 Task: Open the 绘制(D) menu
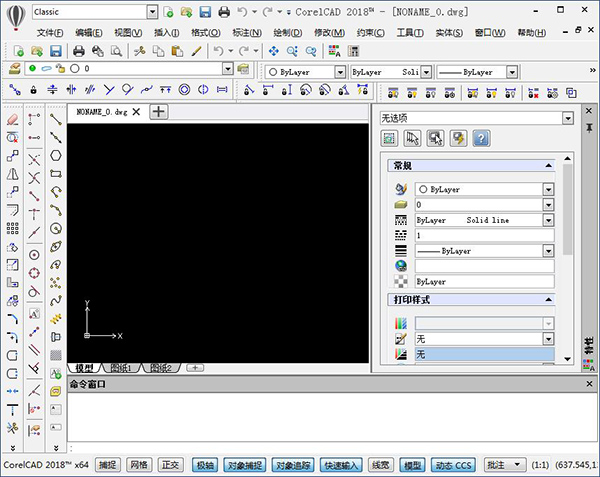pos(288,33)
